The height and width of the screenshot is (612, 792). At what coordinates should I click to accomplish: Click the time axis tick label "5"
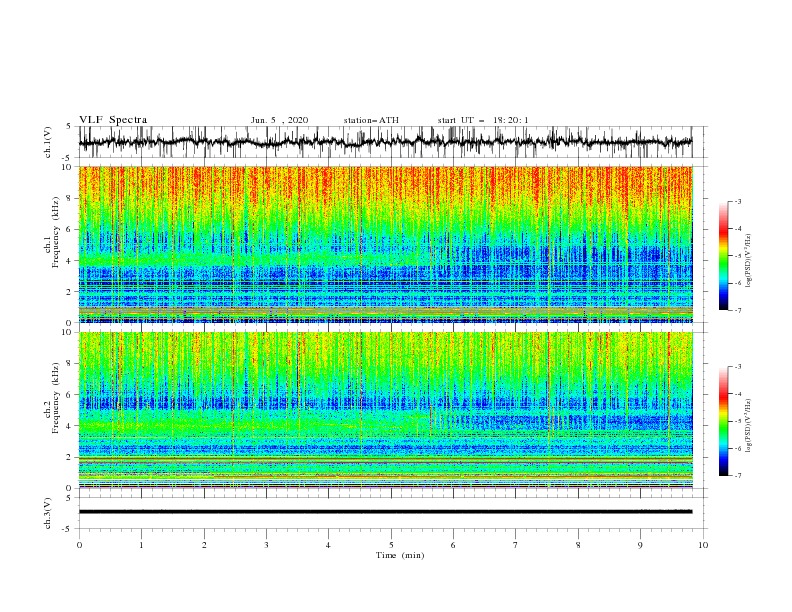(391, 545)
